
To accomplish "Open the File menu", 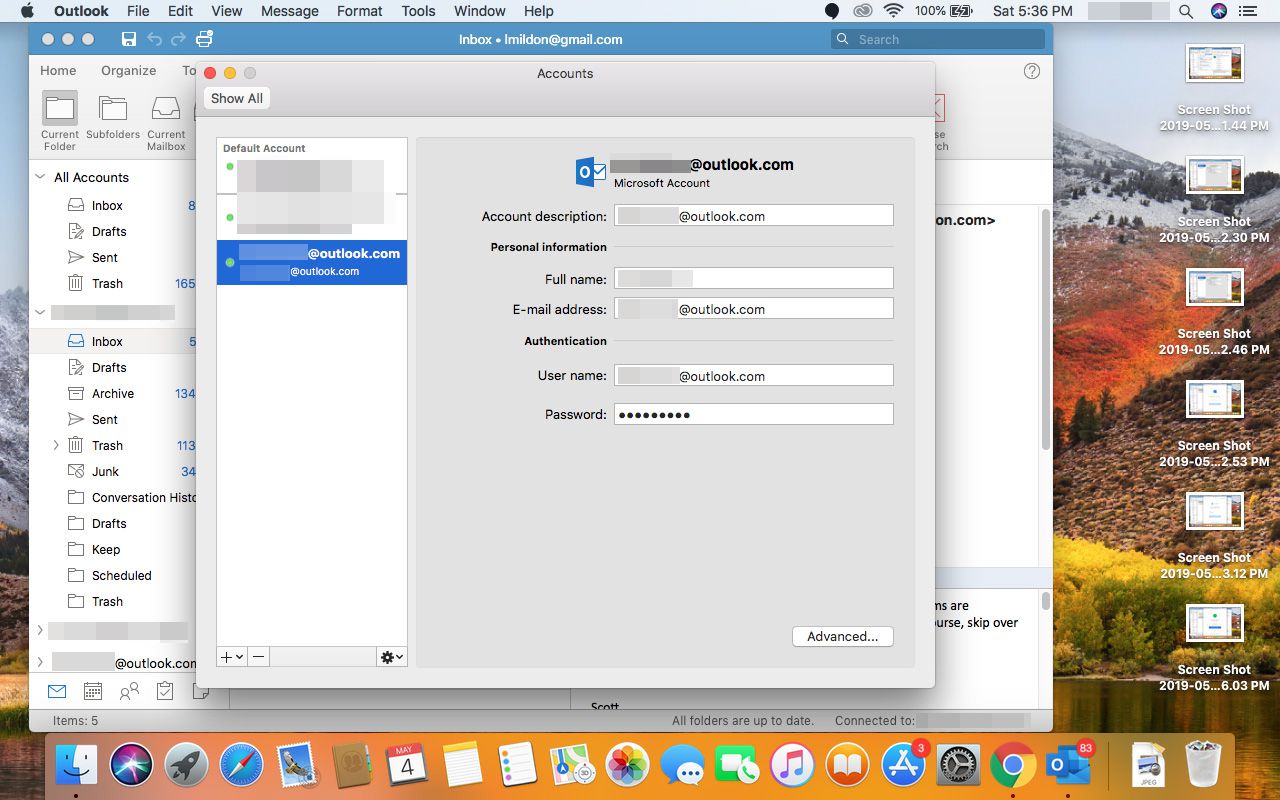I will (138, 11).
